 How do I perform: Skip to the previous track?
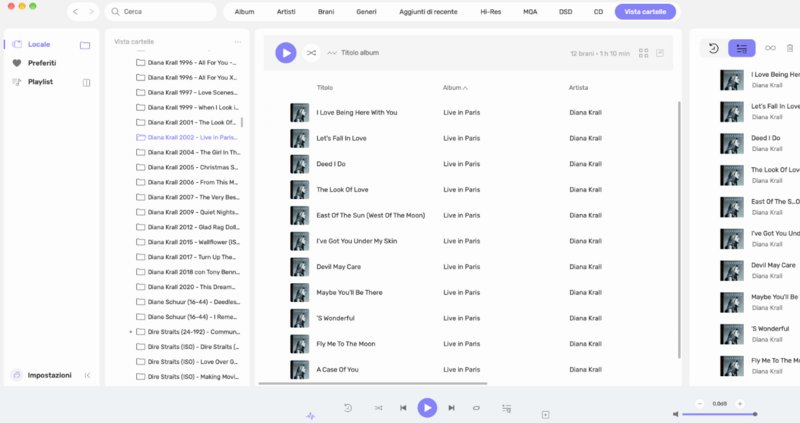pyautogui.click(x=403, y=408)
